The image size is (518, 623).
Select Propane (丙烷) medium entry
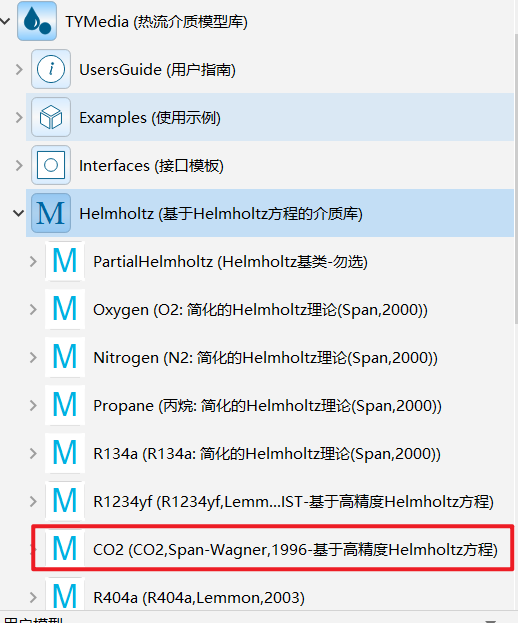[267, 406]
